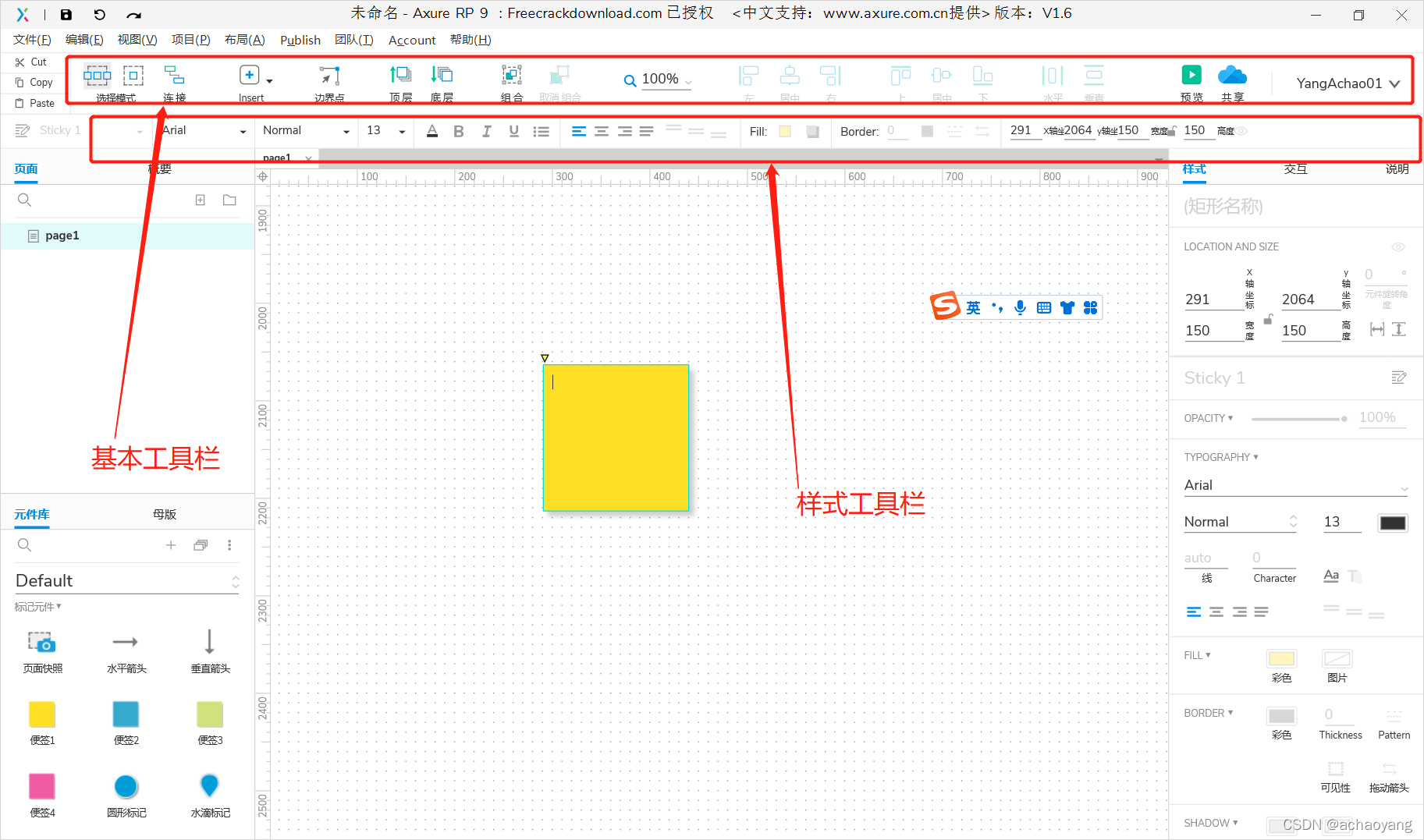Viewport: 1424px width, 840px height.
Task: Click the search icon in pages panel
Action: (24, 200)
